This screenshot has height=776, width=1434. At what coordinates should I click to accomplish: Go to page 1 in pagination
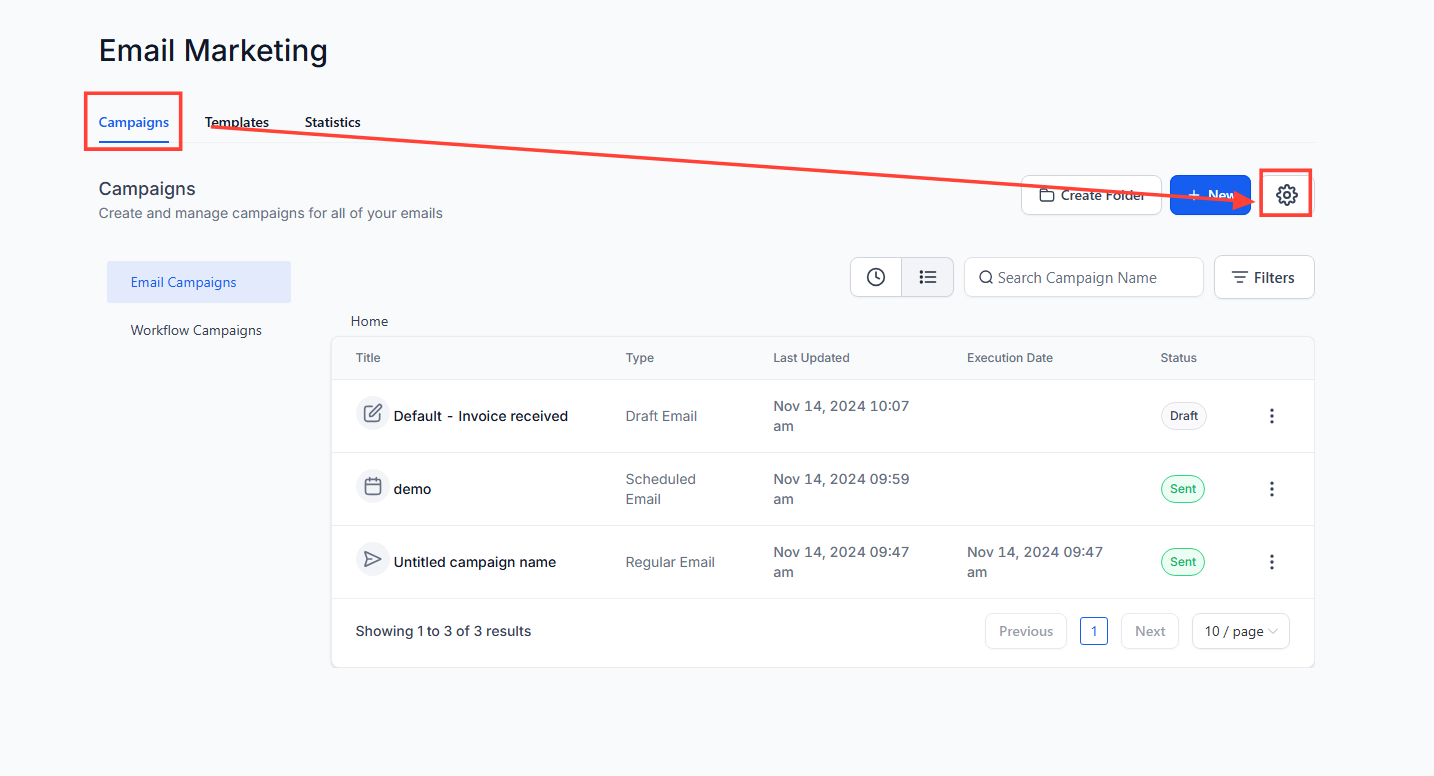[1093, 631]
